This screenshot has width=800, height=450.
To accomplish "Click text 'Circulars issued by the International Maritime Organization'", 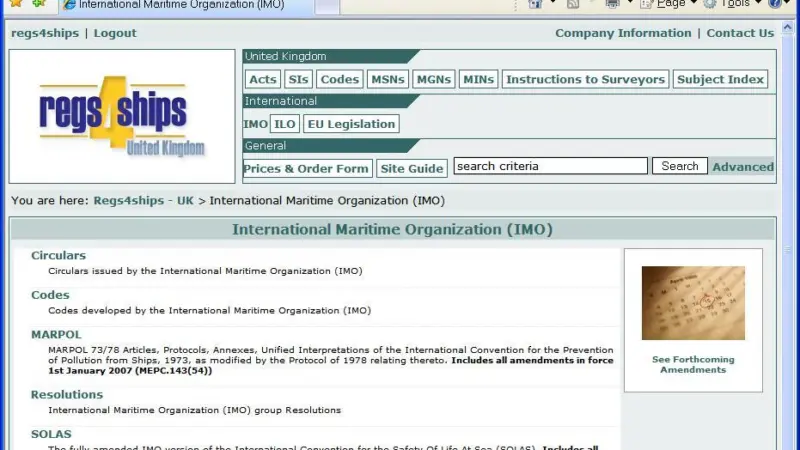I will 205,271.
